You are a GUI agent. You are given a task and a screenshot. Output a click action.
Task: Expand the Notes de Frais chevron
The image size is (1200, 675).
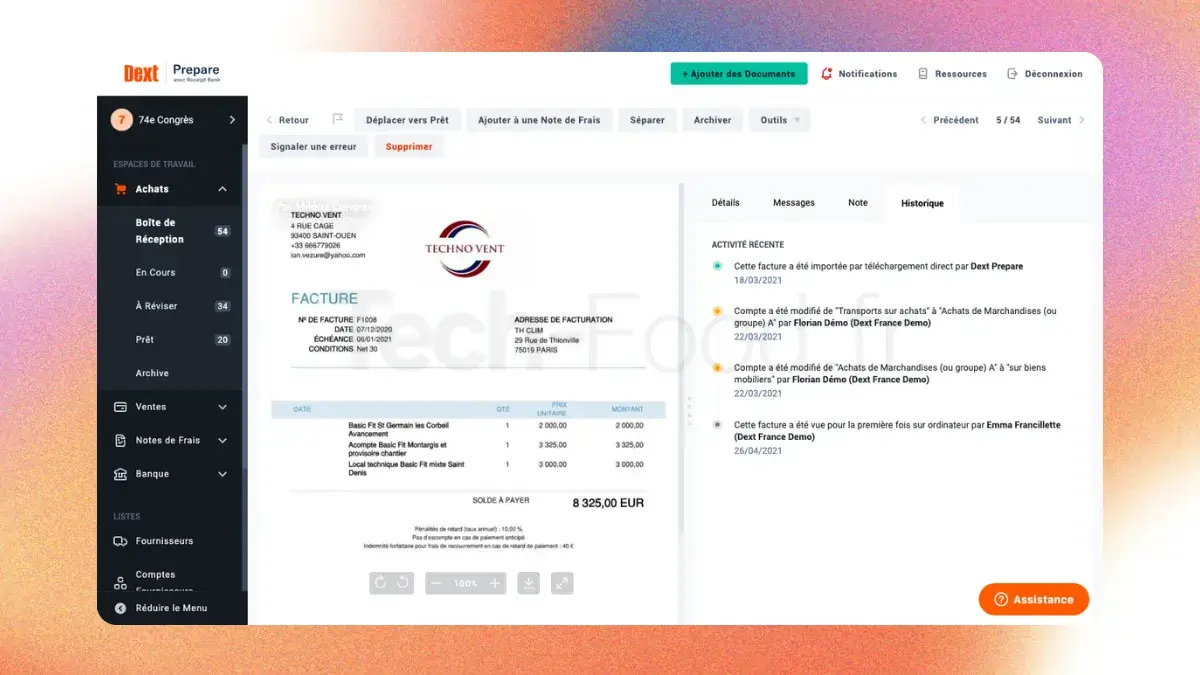tap(222, 440)
